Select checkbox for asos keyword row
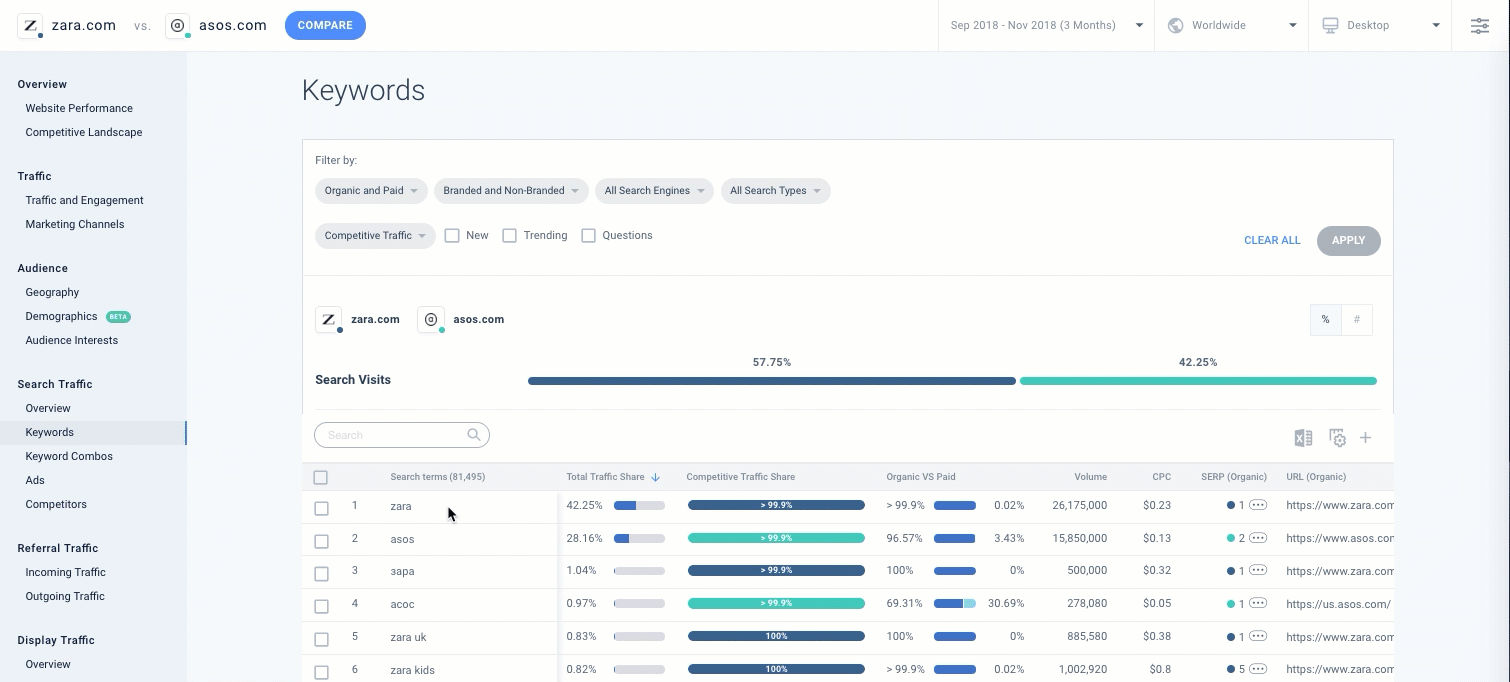This screenshot has width=1510, height=682. pos(321,541)
